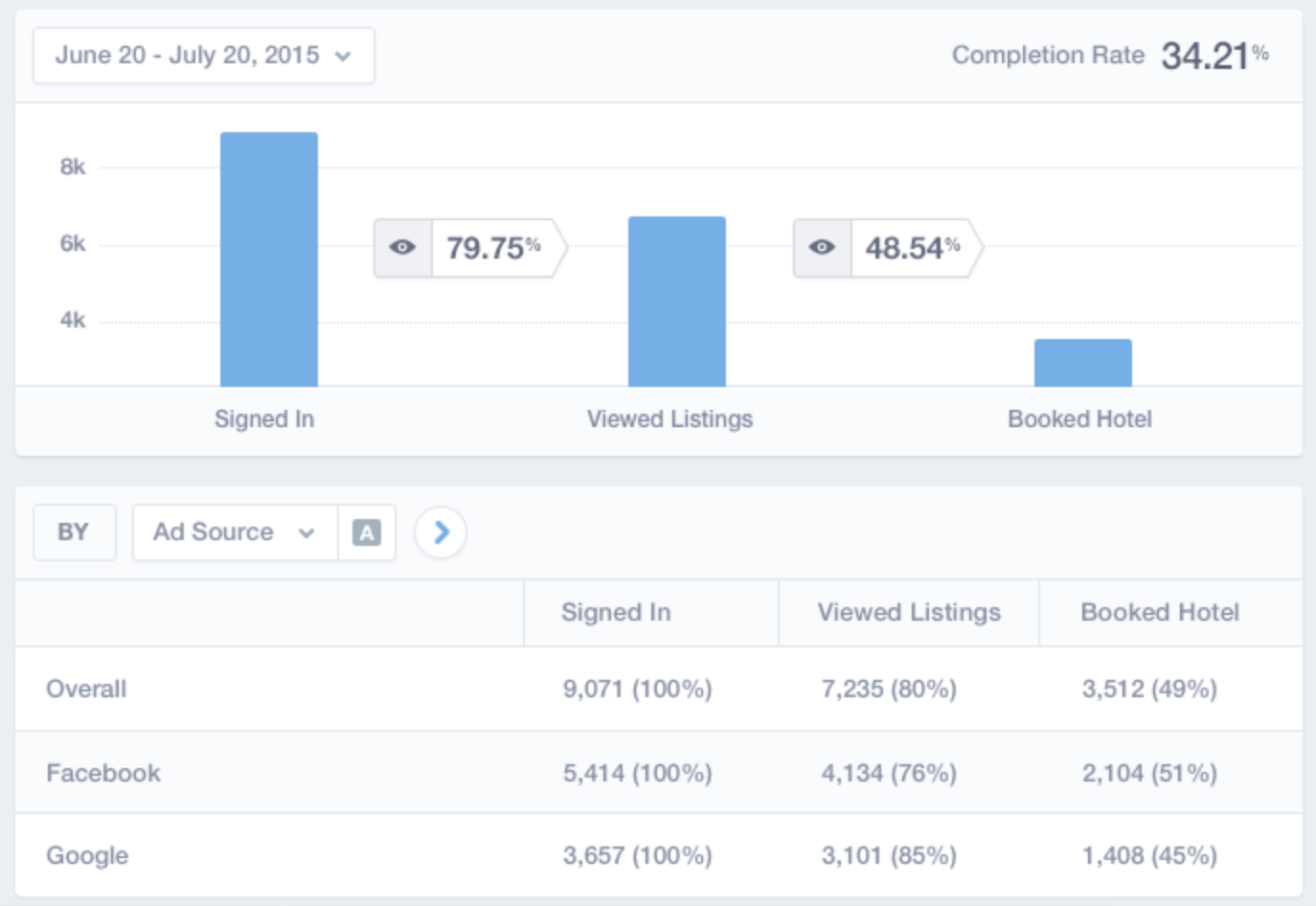Toggle eye icon beside 79.75% conversion
This screenshot has height=906, width=1316.
(402, 248)
